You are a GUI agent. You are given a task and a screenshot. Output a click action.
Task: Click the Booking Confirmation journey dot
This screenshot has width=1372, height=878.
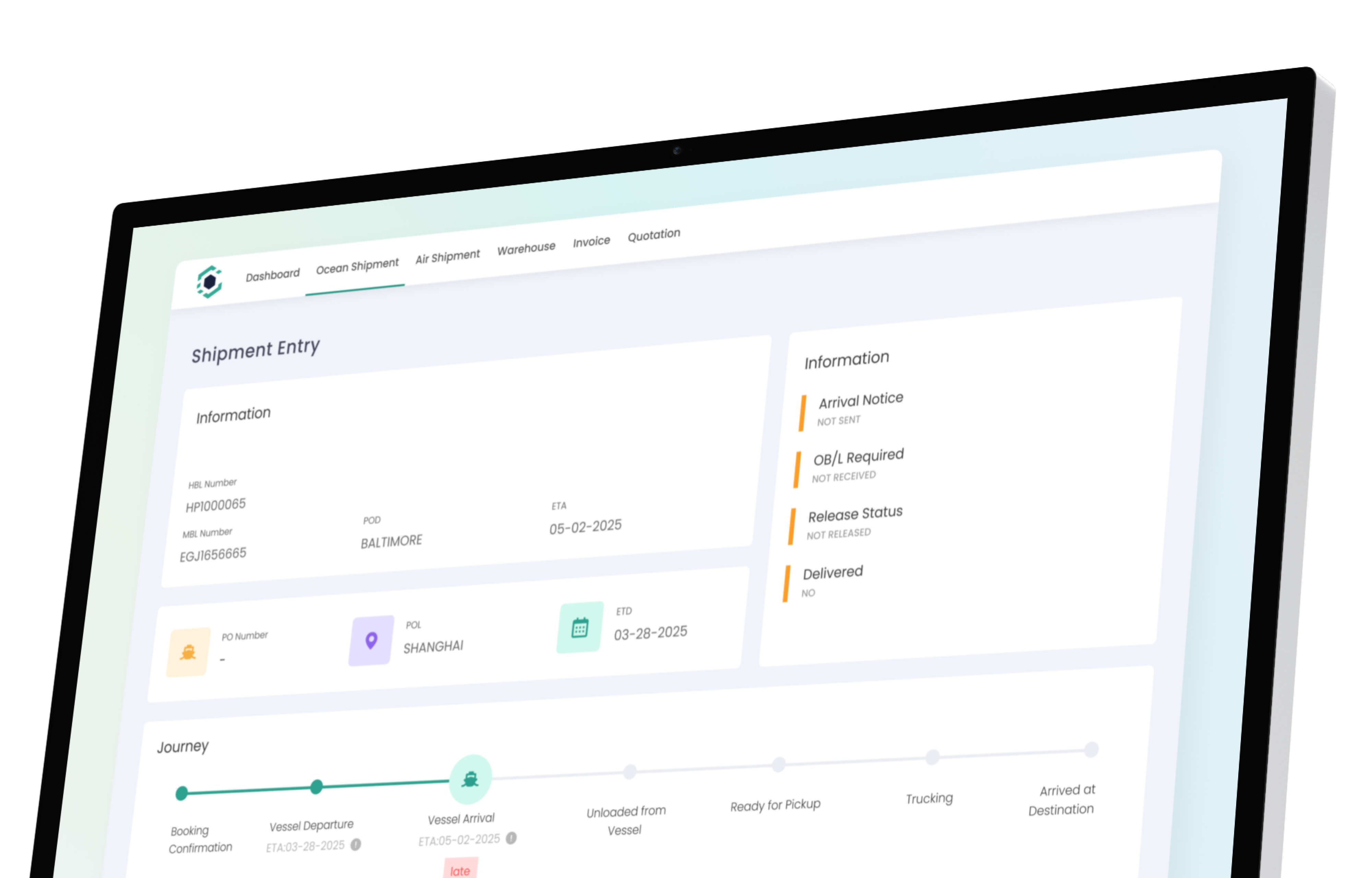(x=182, y=793)
